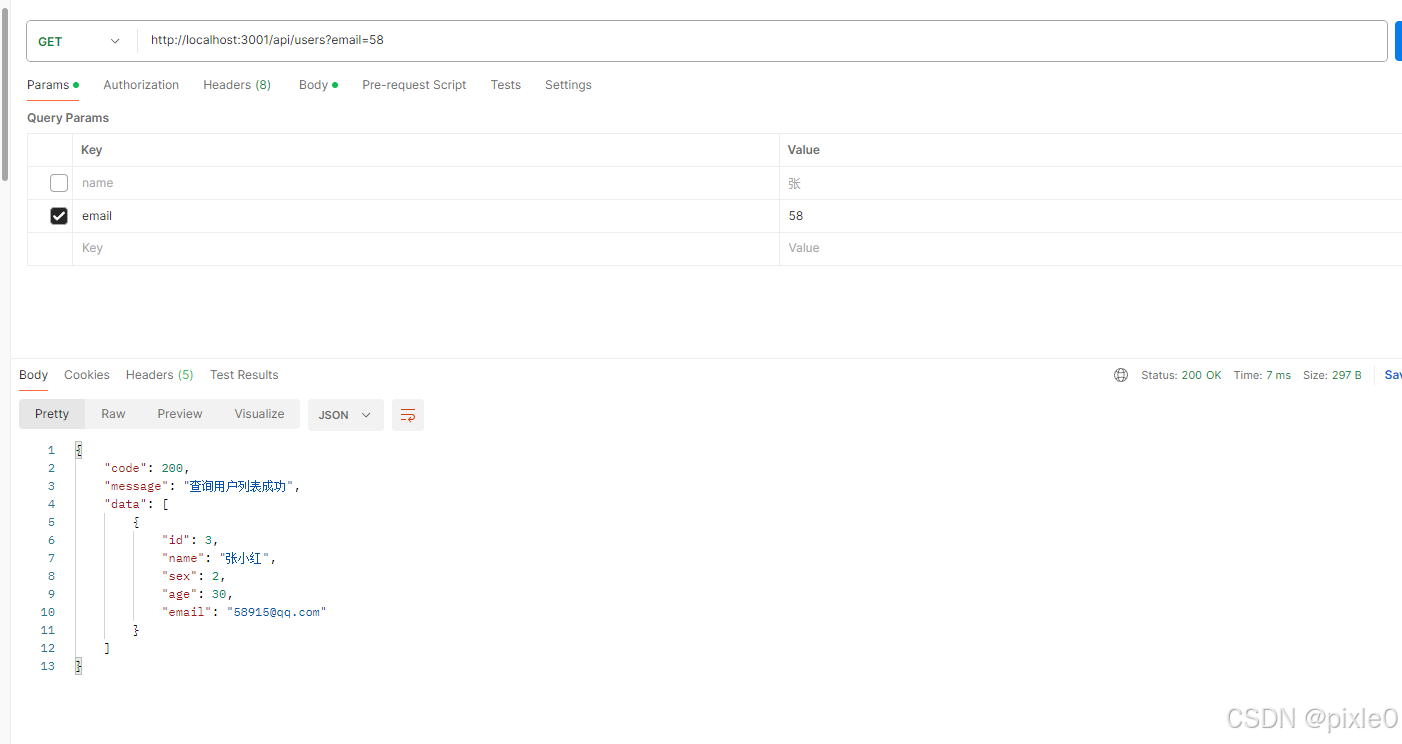Click the "code": 200 line
Screen dimensions: 1402x744
[x=146, y=468]
